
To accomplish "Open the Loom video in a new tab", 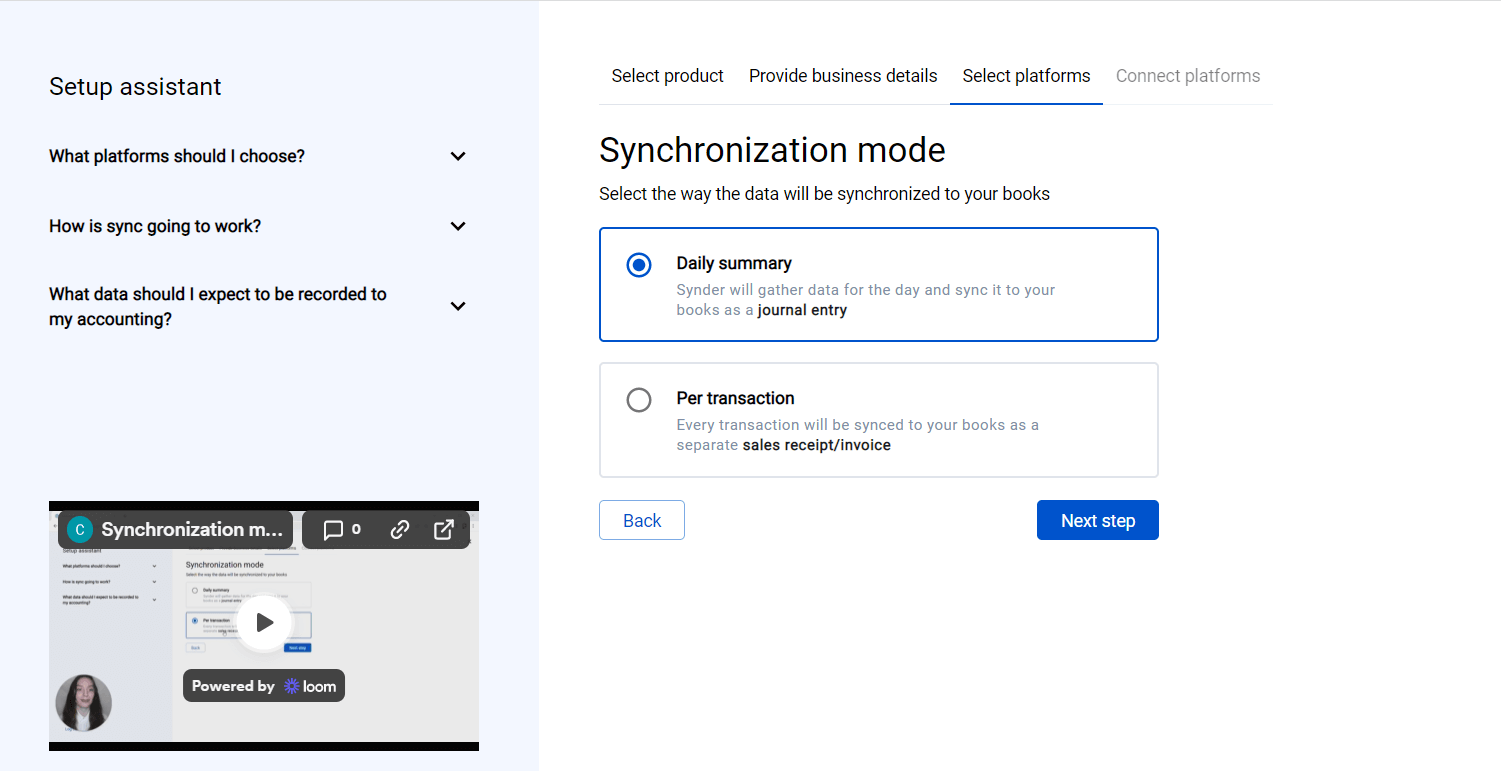I will 443,529.
